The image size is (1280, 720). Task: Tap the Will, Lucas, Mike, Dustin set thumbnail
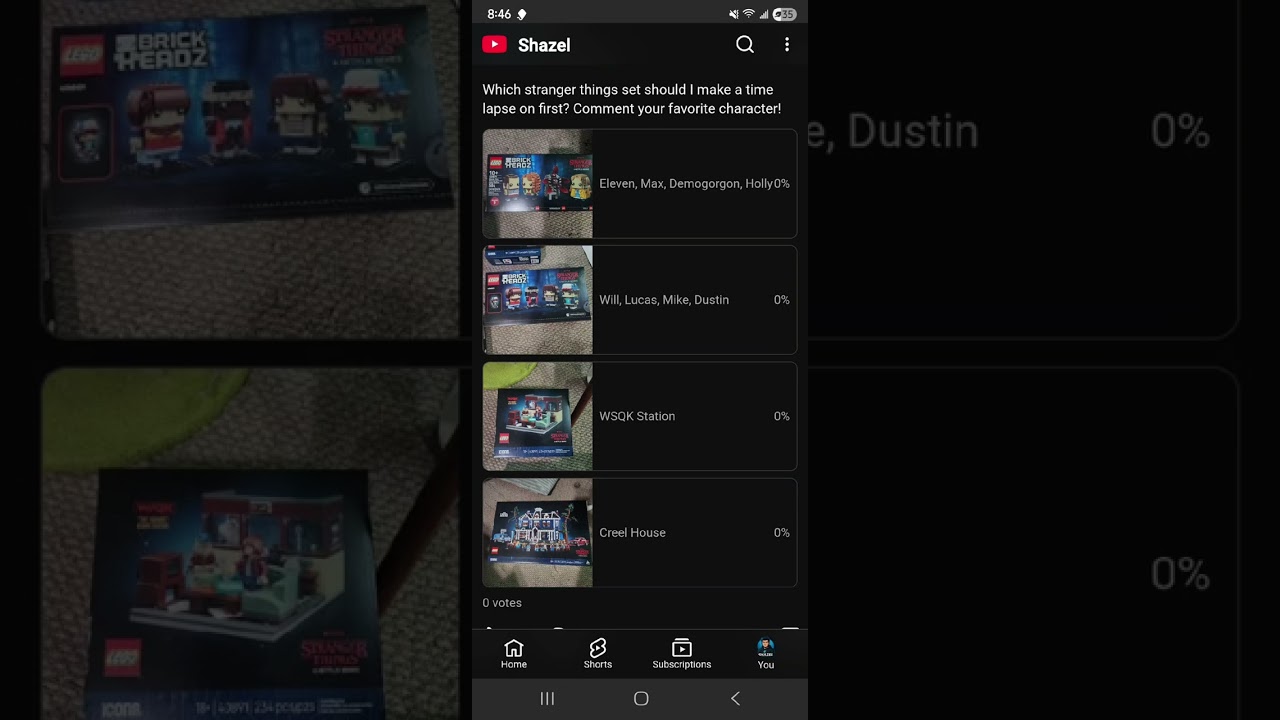pos(538,300)
